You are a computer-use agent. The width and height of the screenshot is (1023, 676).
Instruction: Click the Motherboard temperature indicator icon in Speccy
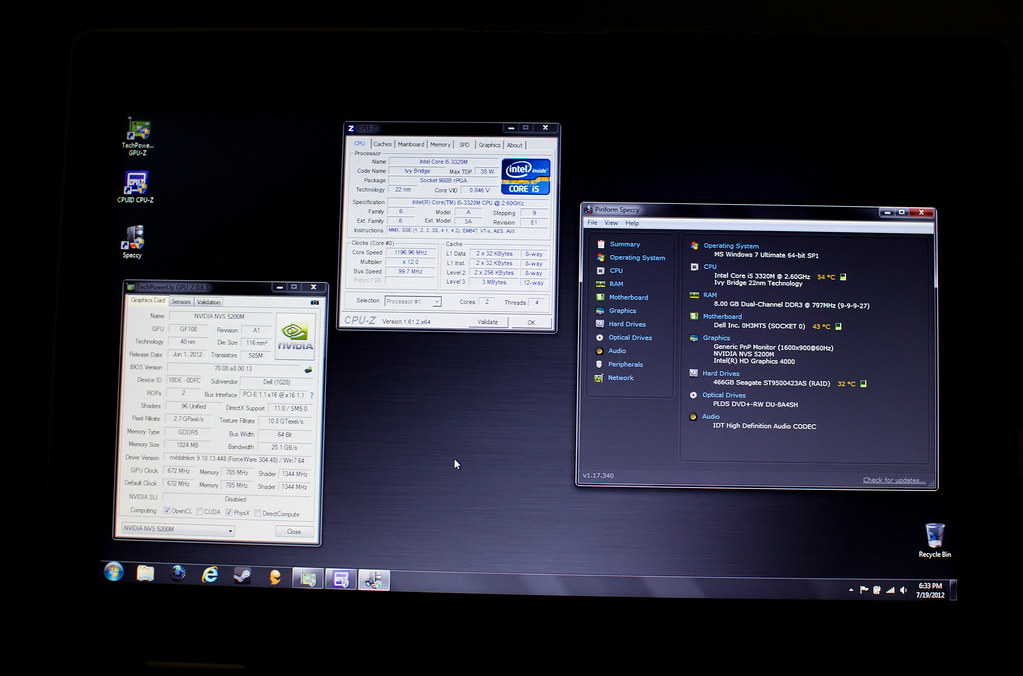click(x=838, y=326)
